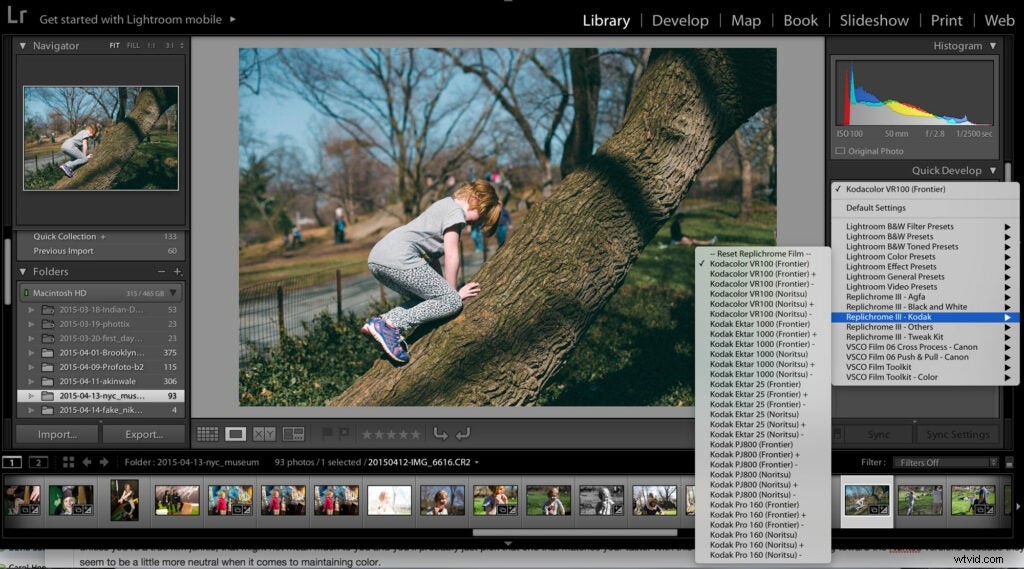
Task: Open Survey view in the toolbar
Action: click(x=293, y=434)
